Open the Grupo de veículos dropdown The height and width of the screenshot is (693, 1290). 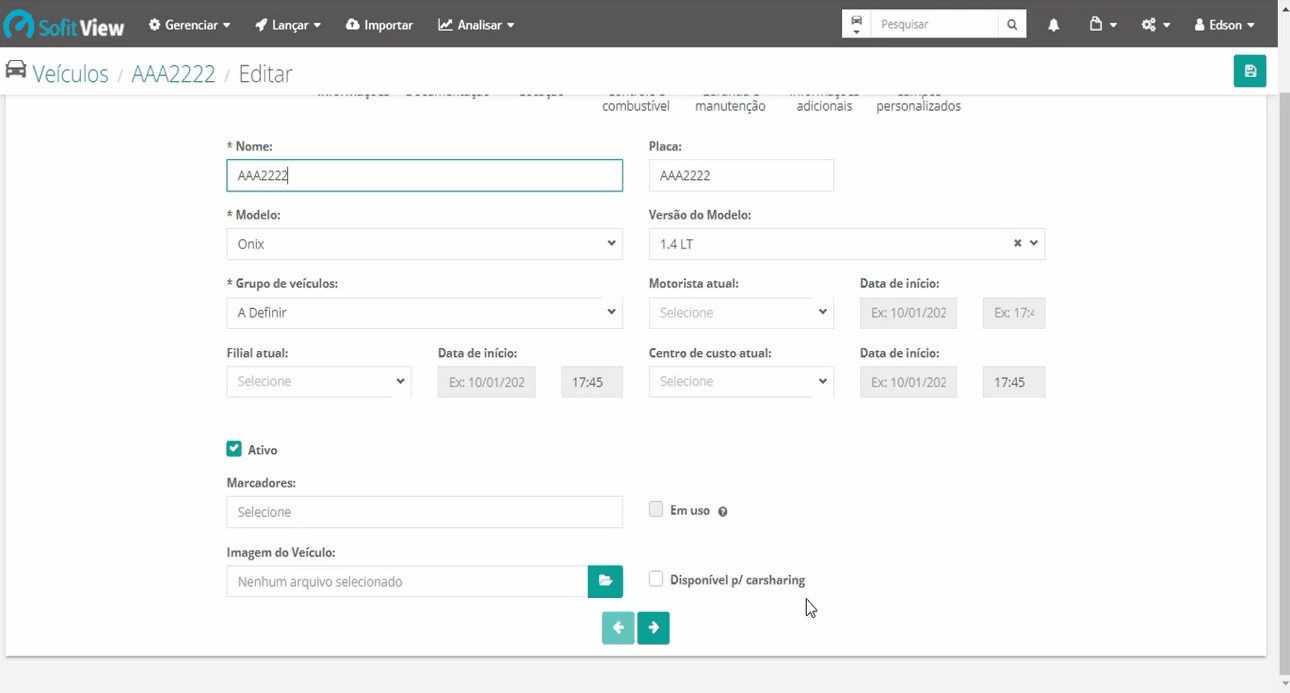click(x=424, y=313)
